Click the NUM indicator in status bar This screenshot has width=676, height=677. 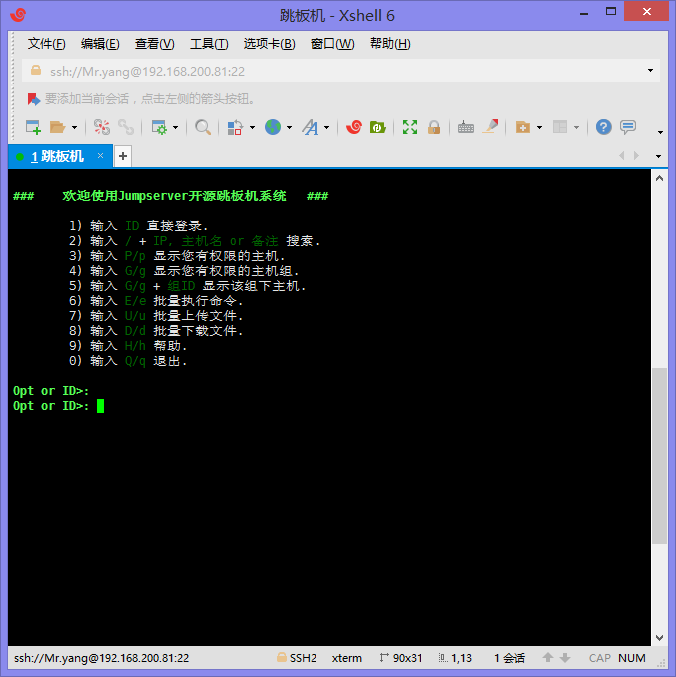pos(632,658)
